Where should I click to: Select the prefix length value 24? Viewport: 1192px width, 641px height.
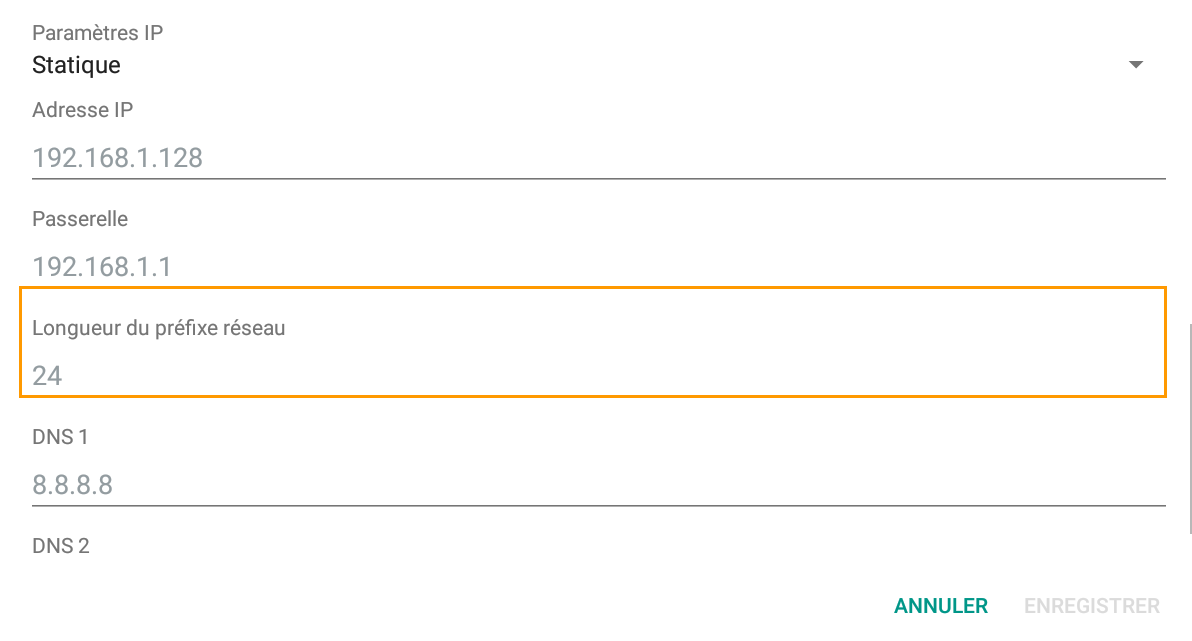47,375
